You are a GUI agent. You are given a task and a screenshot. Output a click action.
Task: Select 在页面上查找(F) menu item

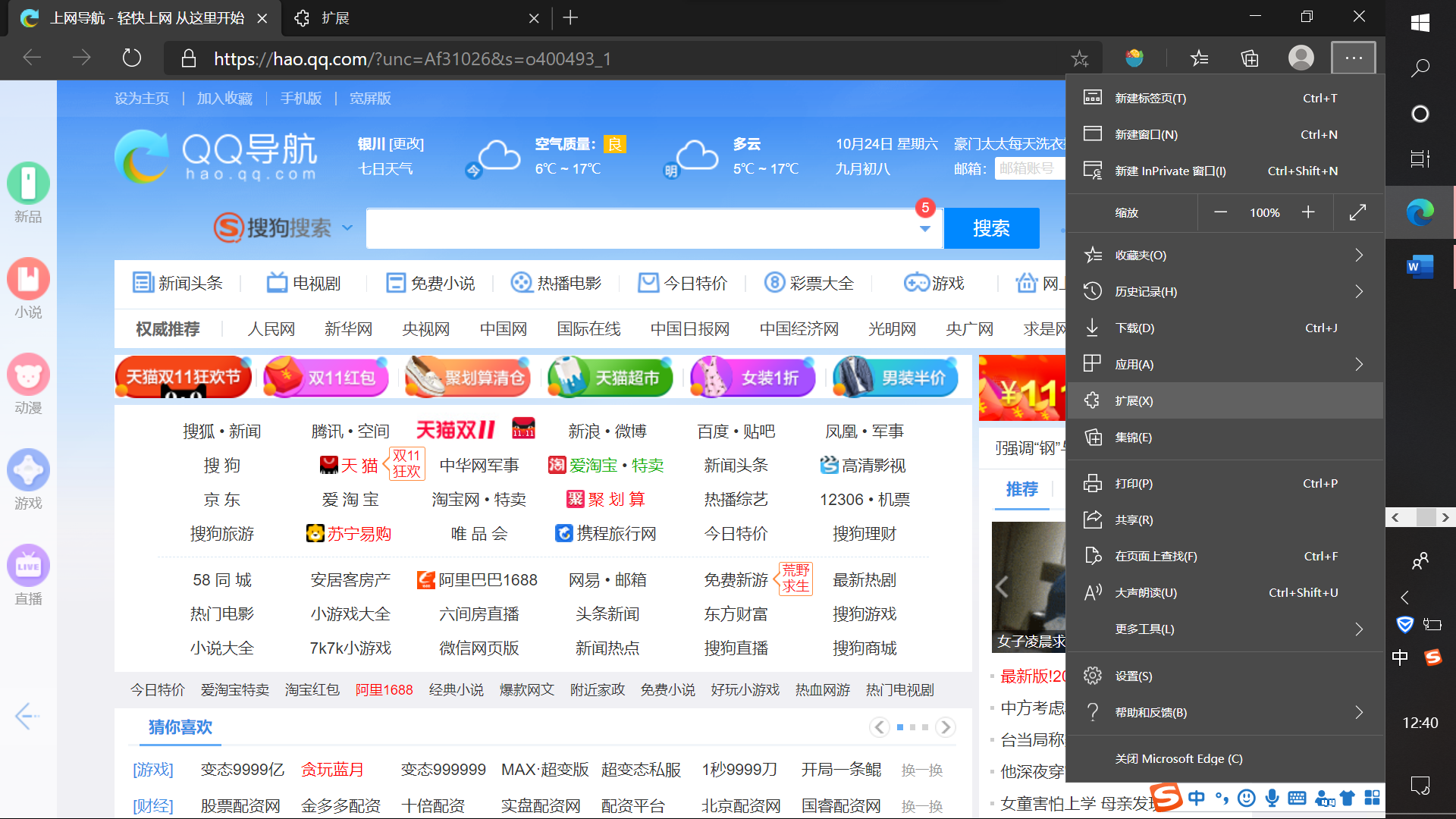click(x=1225, y=556)
